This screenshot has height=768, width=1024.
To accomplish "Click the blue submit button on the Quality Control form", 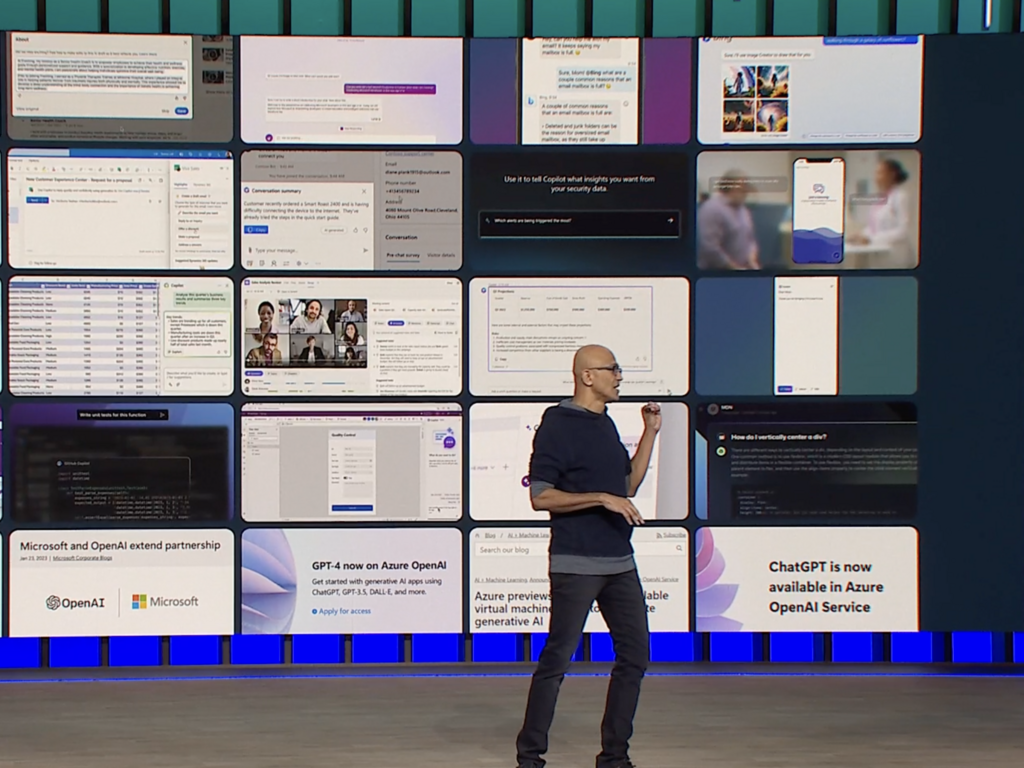I will pos(352,507).
